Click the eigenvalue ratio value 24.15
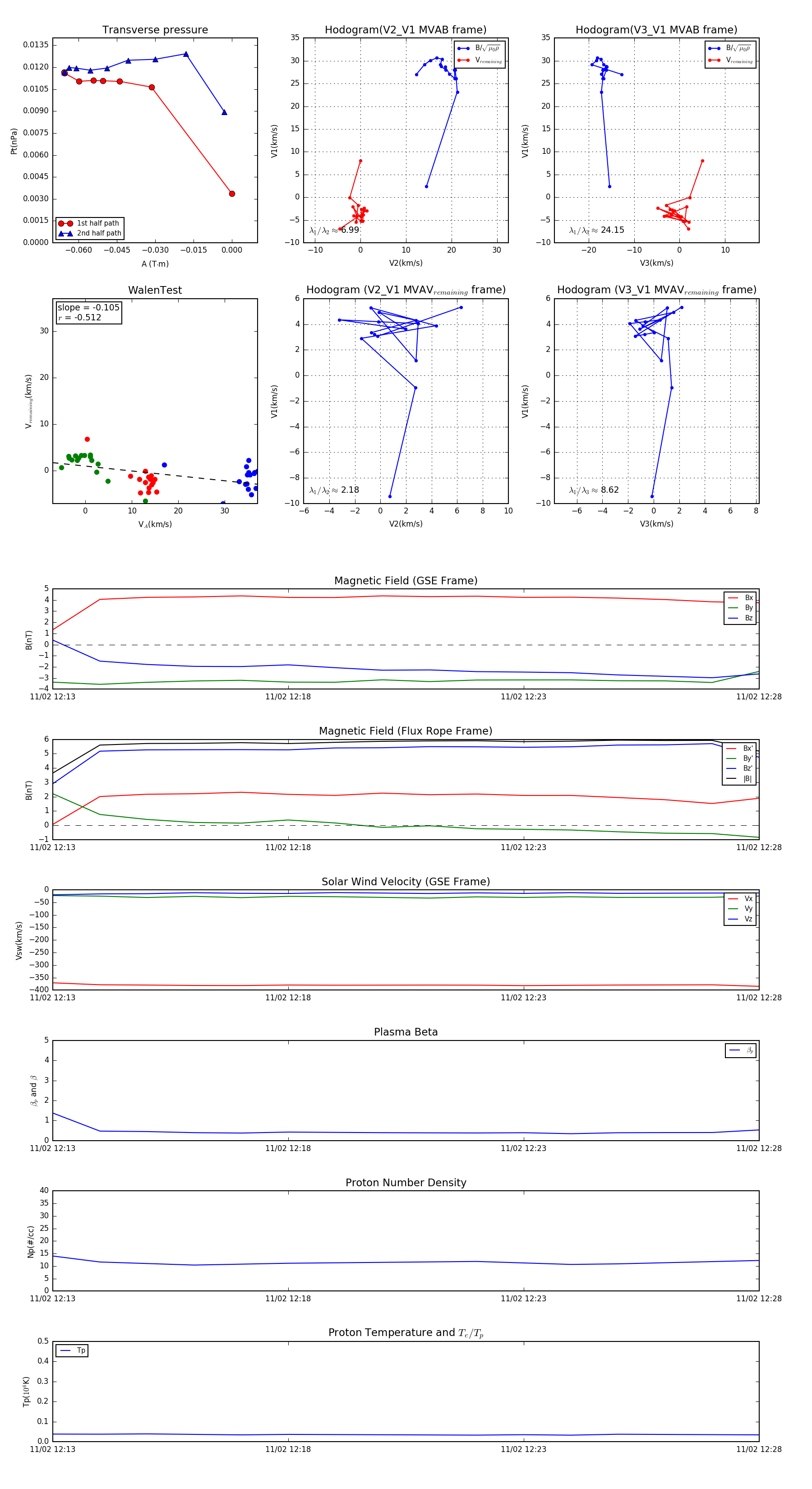This screenshot has width=812, height=1489. tap(612, 230)
